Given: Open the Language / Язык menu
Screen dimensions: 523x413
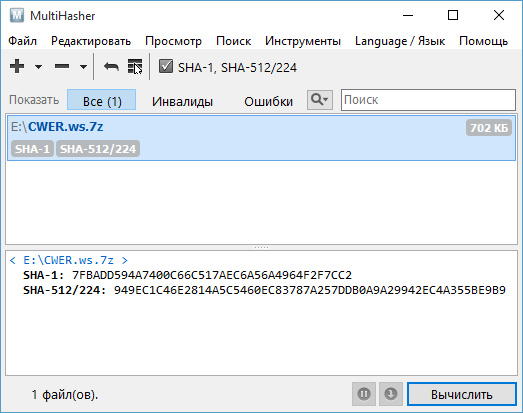Looking at the screenshot, I should coord(400,41).
